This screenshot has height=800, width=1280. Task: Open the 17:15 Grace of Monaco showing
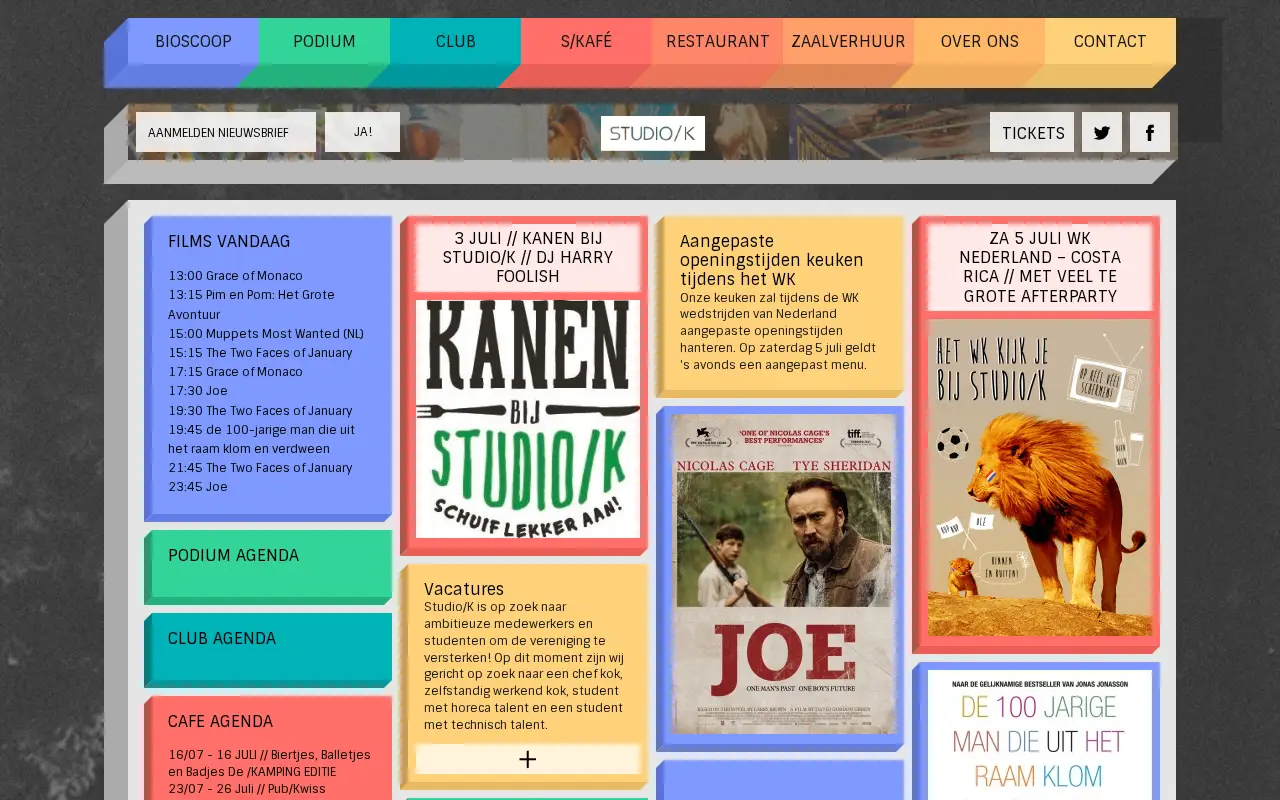(235, 372)
